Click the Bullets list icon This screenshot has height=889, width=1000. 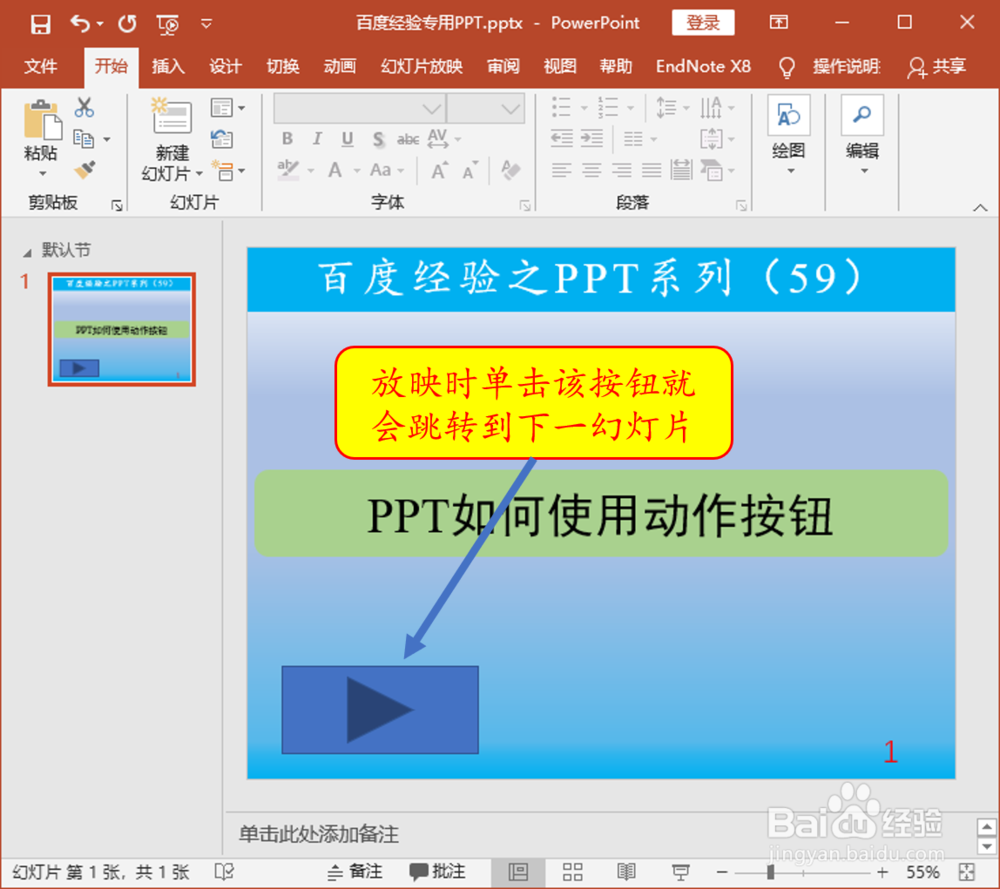pyautogui.click(x=561, y=107)
